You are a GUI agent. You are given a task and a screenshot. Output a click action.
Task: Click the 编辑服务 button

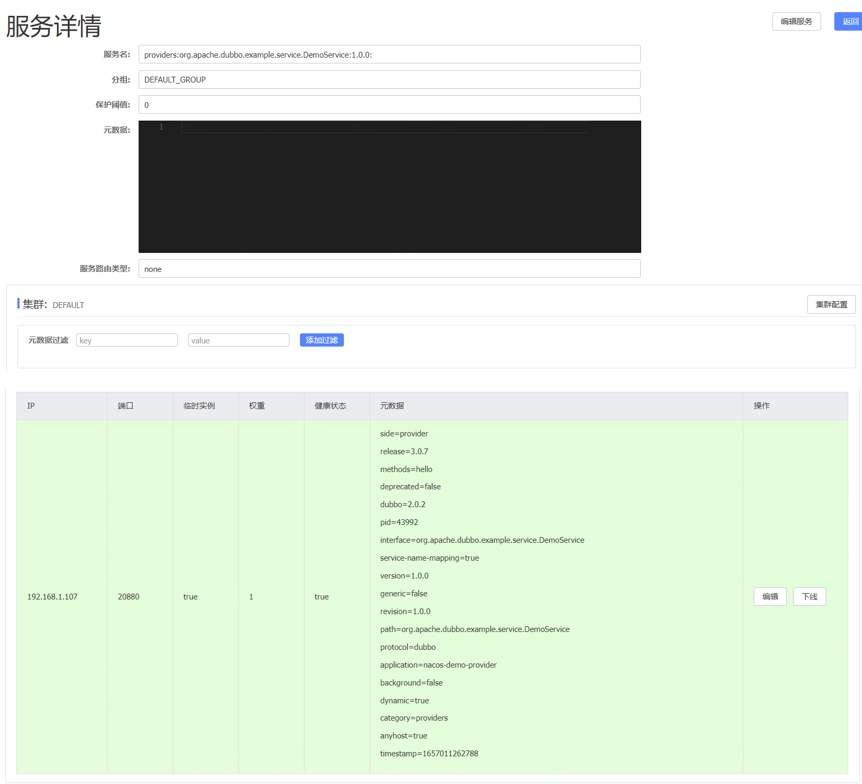click(796, 21)
